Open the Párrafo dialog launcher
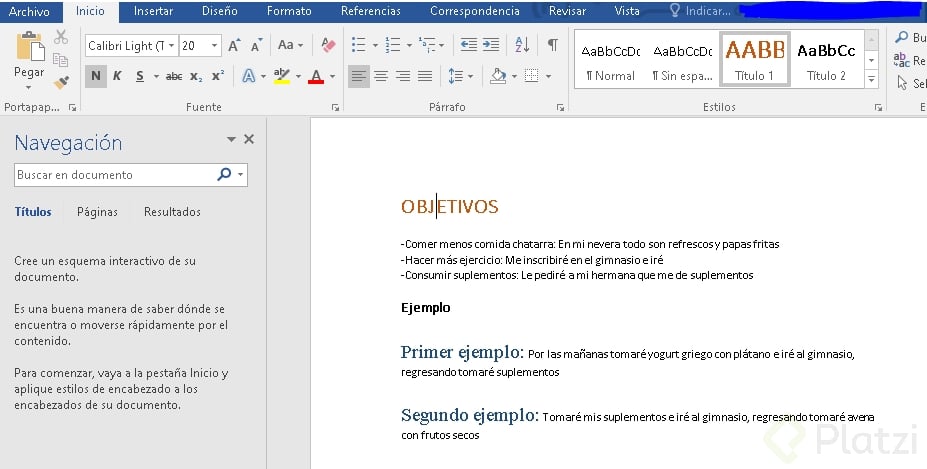The width and height of the screenshot is (927, 469). (560, 108)
